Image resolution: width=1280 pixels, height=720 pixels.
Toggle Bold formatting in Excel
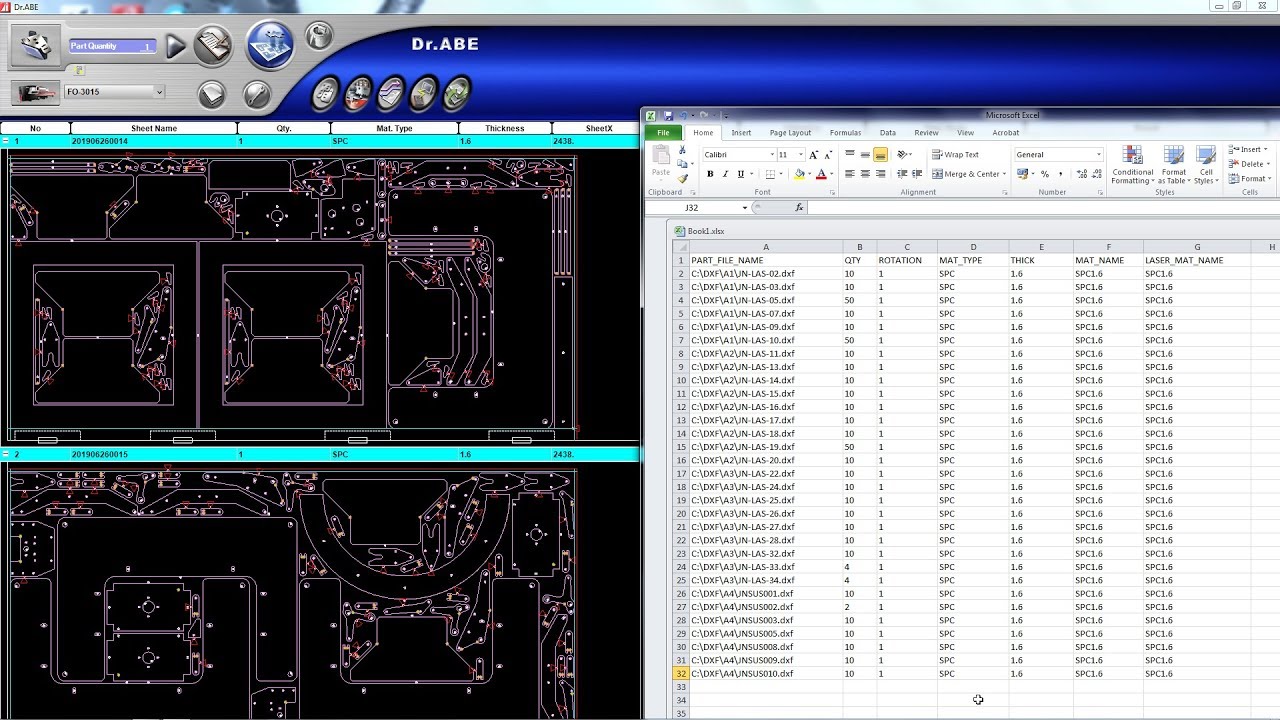pyautogui.click(x=710, y=174)
